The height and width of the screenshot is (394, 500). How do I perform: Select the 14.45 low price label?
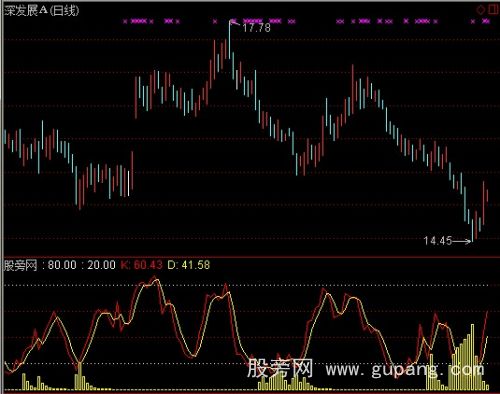[438, 240]
